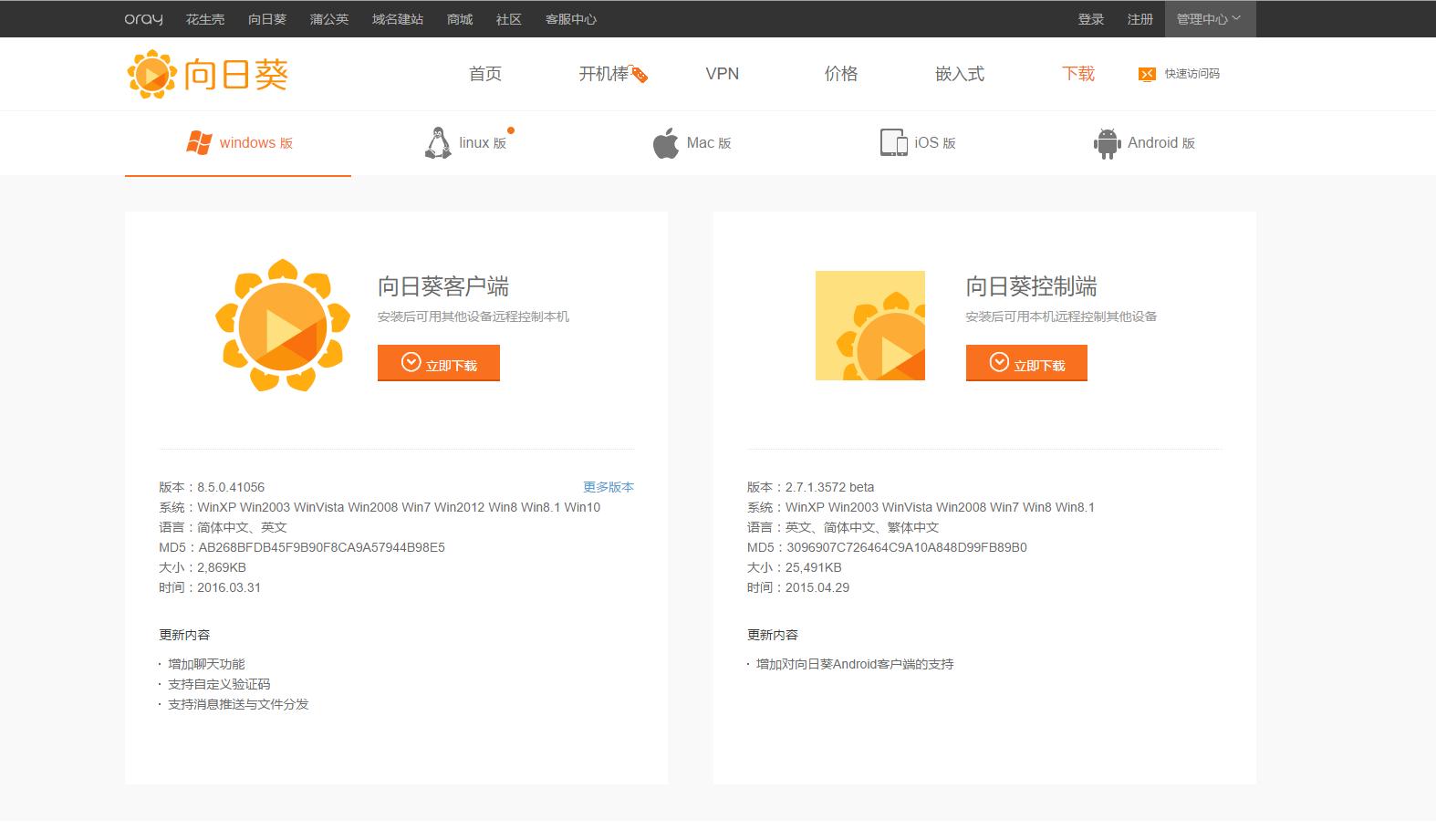Open 向日葵 link in top bar
This screenshot has width=1436, height=840.
267,19
